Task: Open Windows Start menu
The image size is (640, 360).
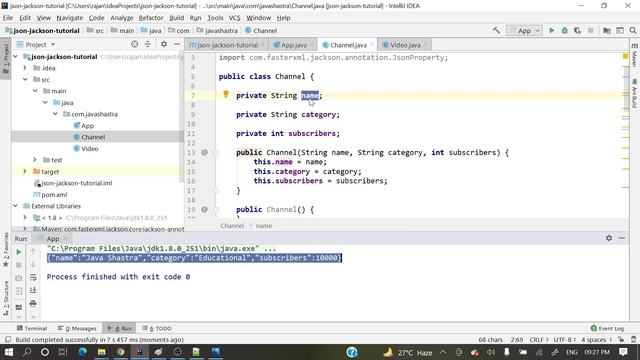Action: click(x=8, y=352)
